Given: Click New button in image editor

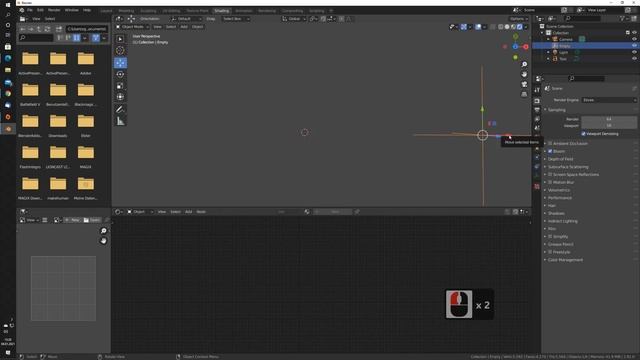Looking at the screenshot, I should pos(73,220).
